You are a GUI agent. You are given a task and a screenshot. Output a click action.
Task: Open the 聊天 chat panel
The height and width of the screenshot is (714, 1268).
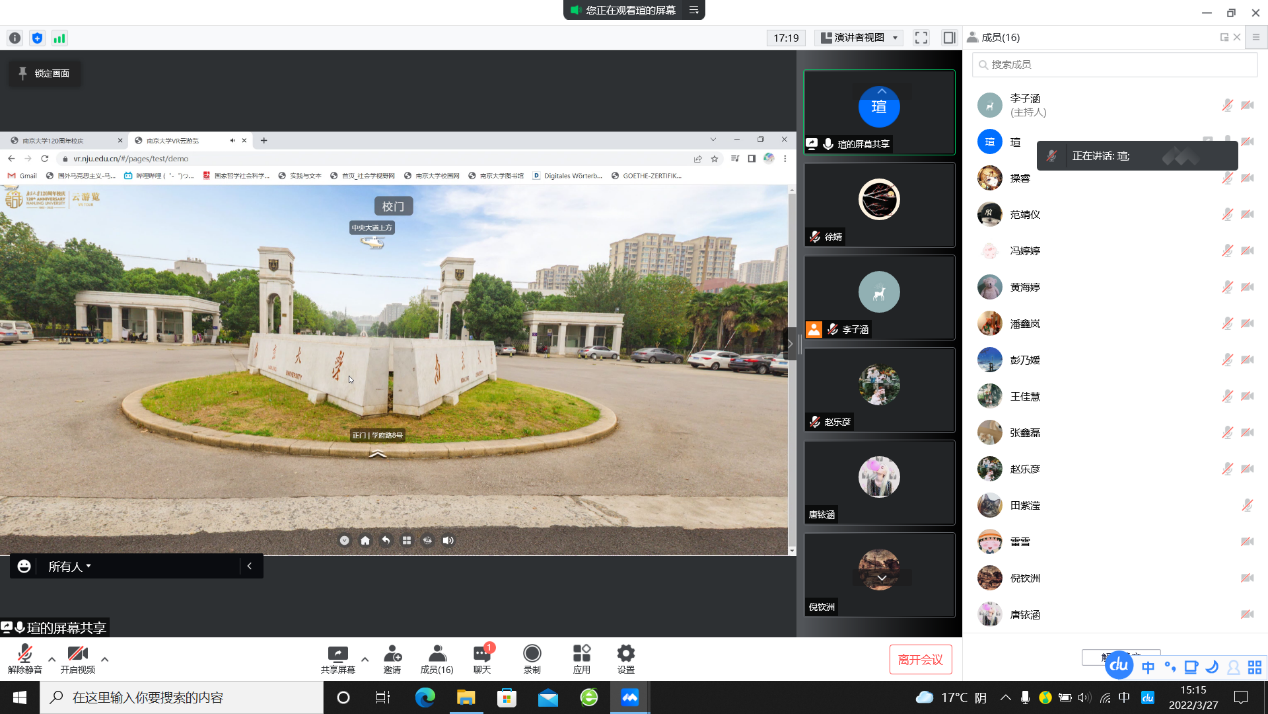[482, 657]
